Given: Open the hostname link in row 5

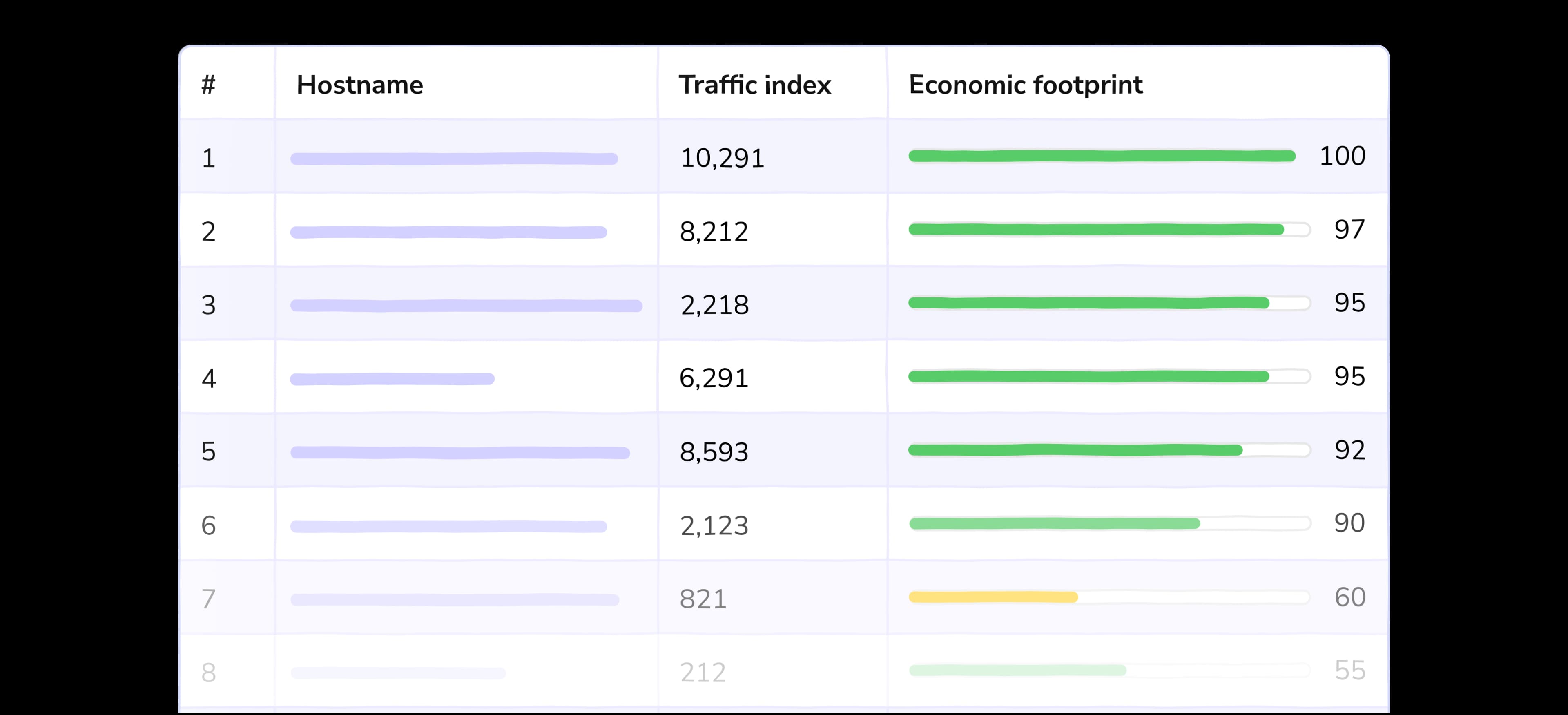Looking at the screenshot, I should click(x=459, y=453).
